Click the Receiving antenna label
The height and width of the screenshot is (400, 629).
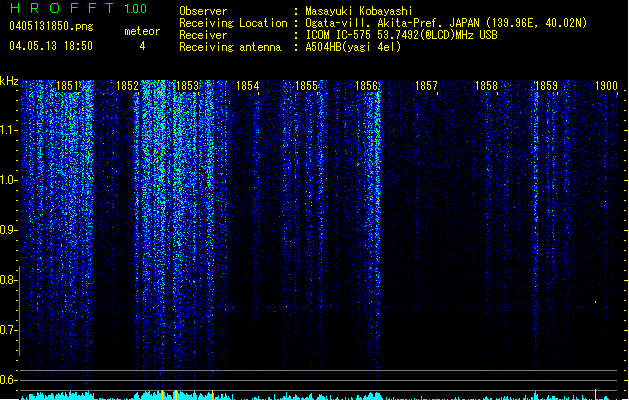click(230, 47)
